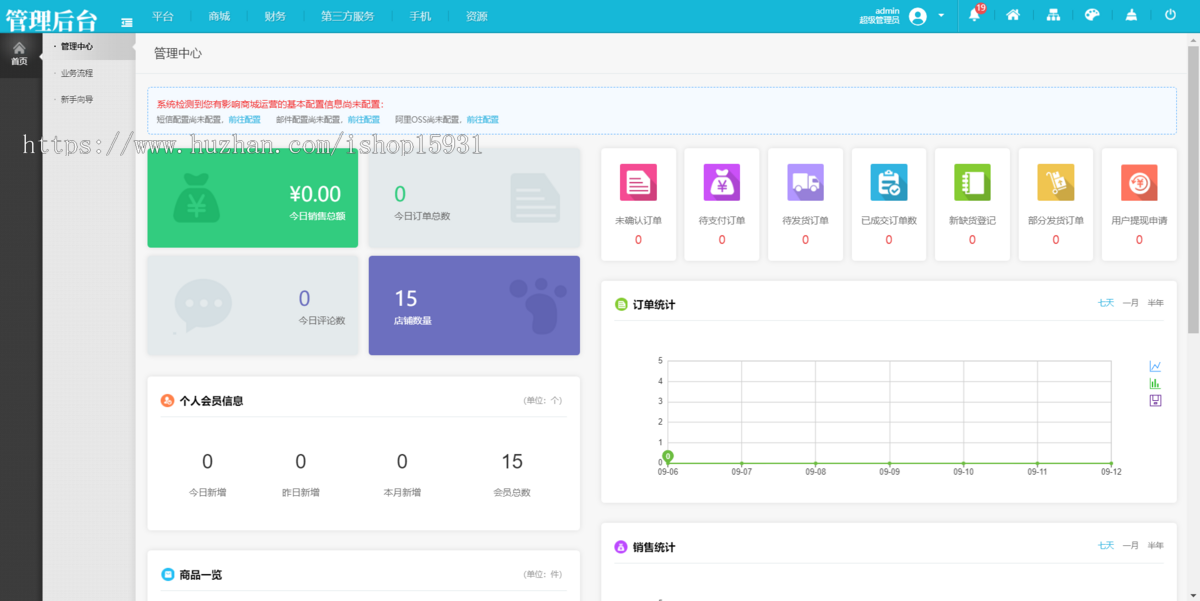Open 用户提现申请 icon card
The height and width of the screenshot is (601, 1200).
[1139, 204]
